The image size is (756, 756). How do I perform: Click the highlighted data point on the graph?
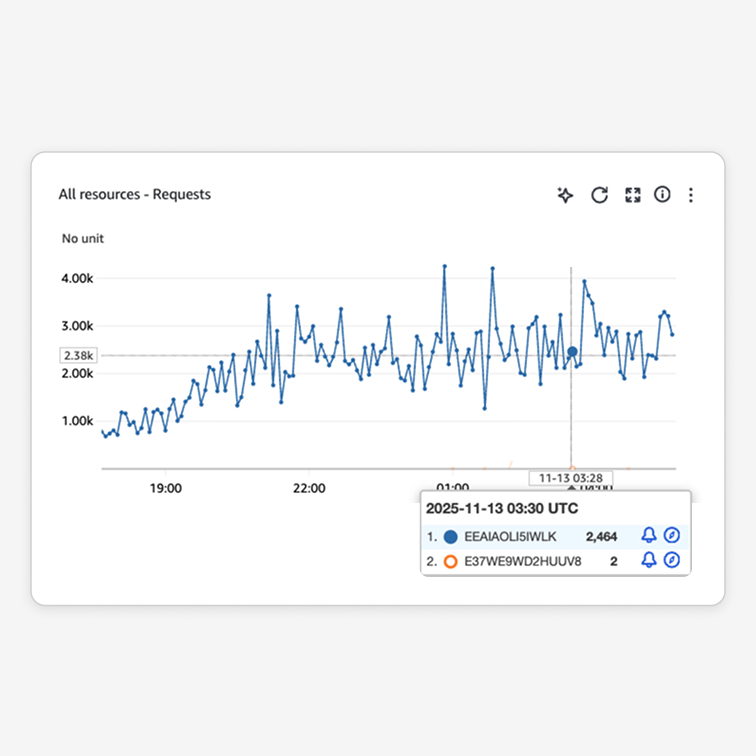tap(572, 352)
